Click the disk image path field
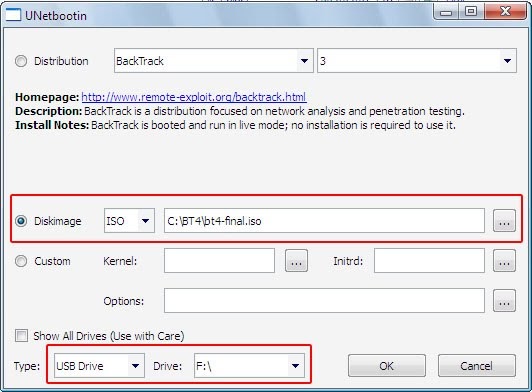The image size is (532, 392). tap(324, 221)
